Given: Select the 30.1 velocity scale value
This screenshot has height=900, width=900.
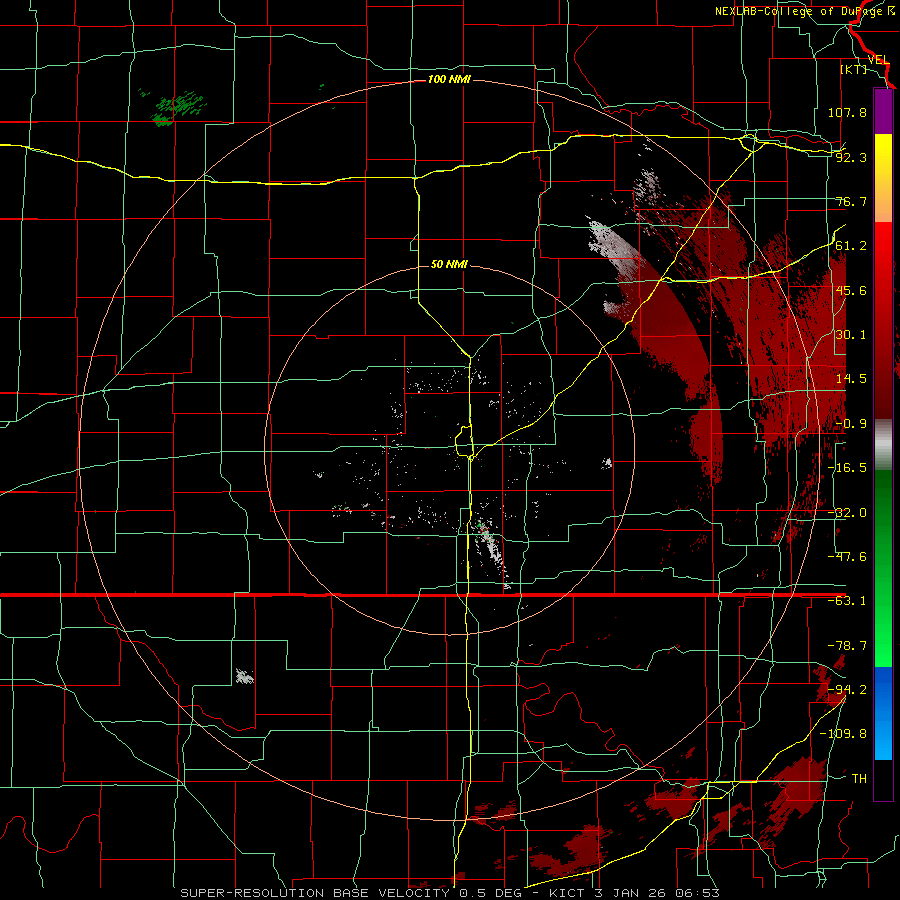Looking at the screenshot, I should click(851, 335).
